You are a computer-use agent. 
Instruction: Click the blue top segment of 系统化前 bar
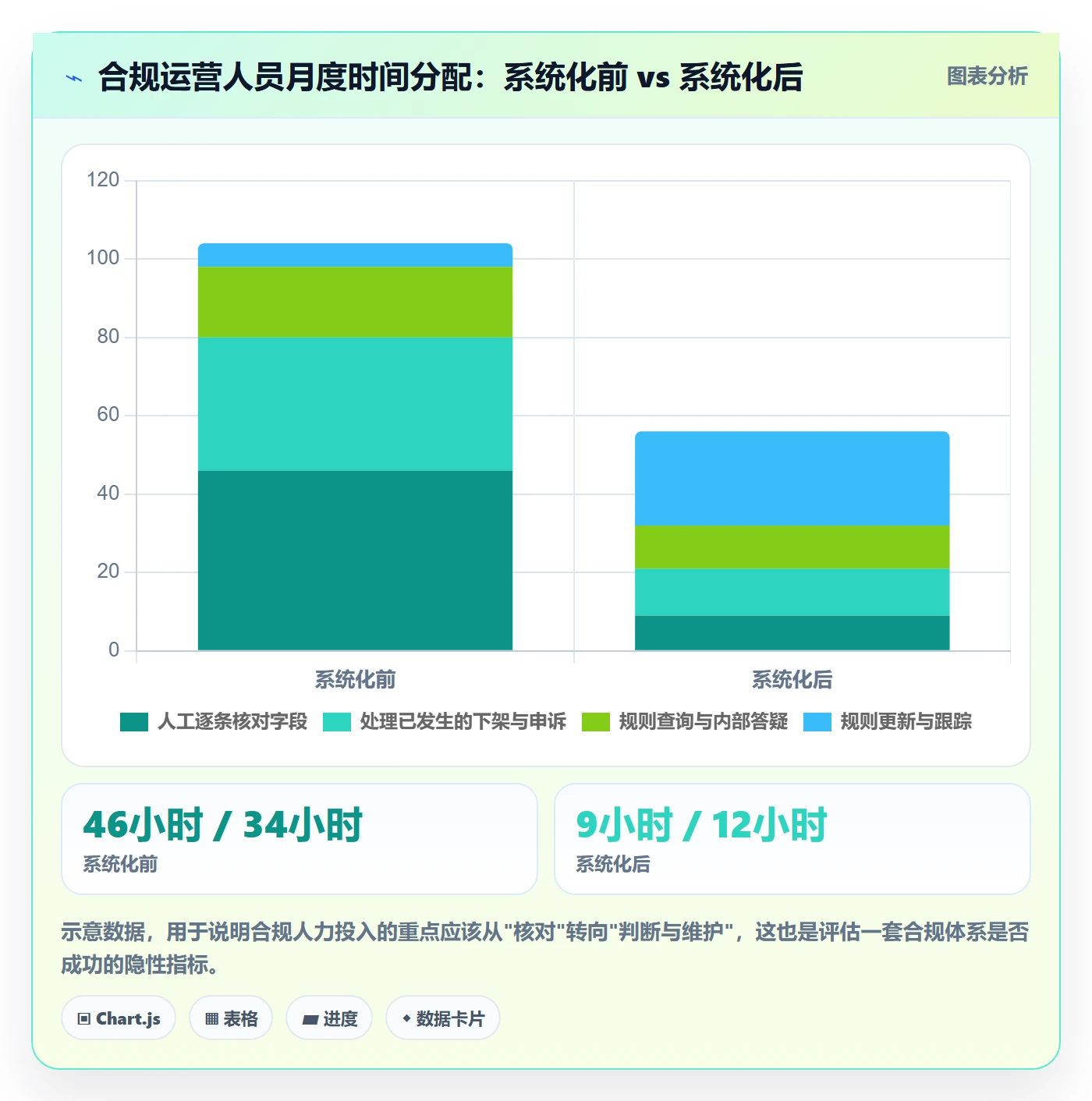(355, 256)
